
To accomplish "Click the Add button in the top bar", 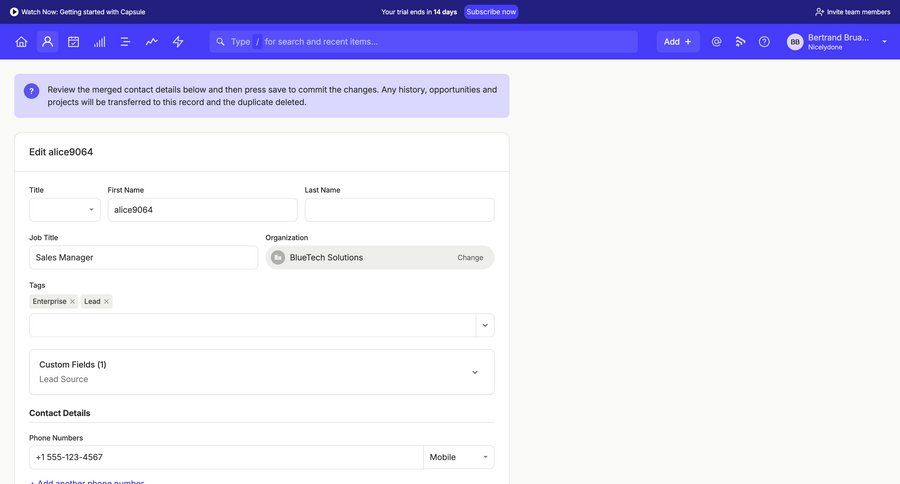I will pos(677,42).
